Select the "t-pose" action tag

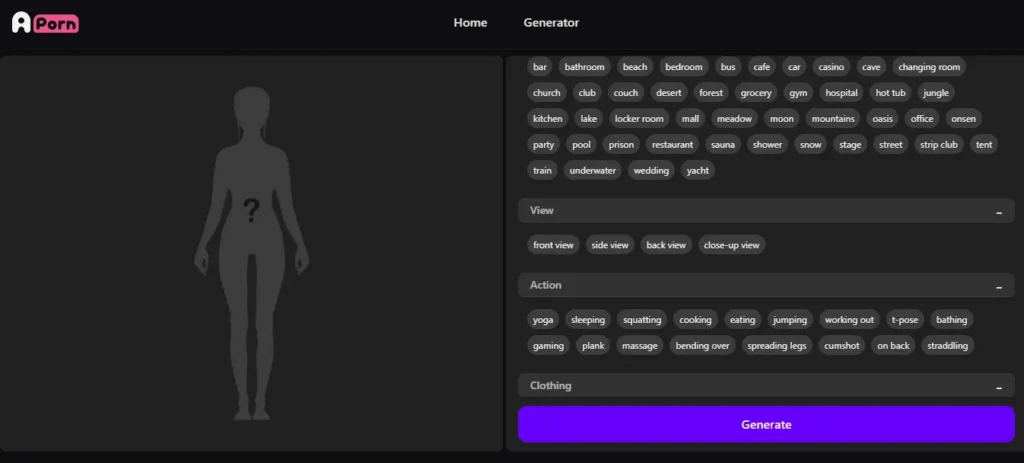(x=905, y=320)
